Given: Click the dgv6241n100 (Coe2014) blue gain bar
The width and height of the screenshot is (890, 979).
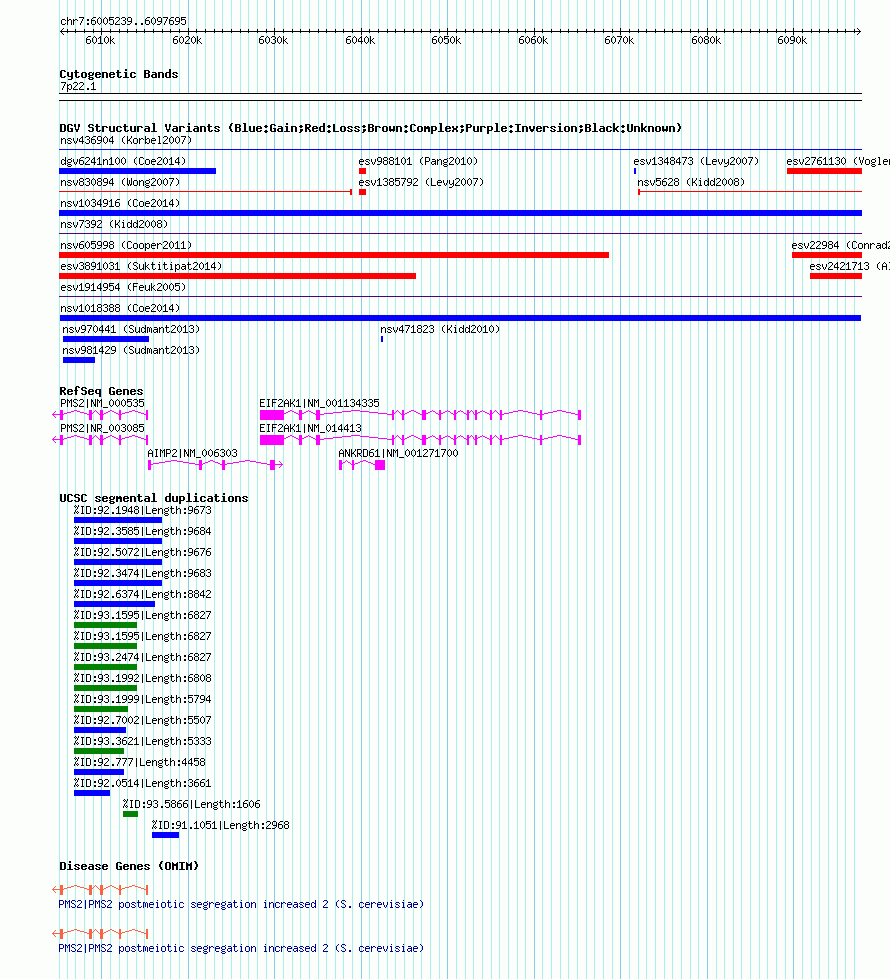Looking at the screenshot, I should 137,171.
